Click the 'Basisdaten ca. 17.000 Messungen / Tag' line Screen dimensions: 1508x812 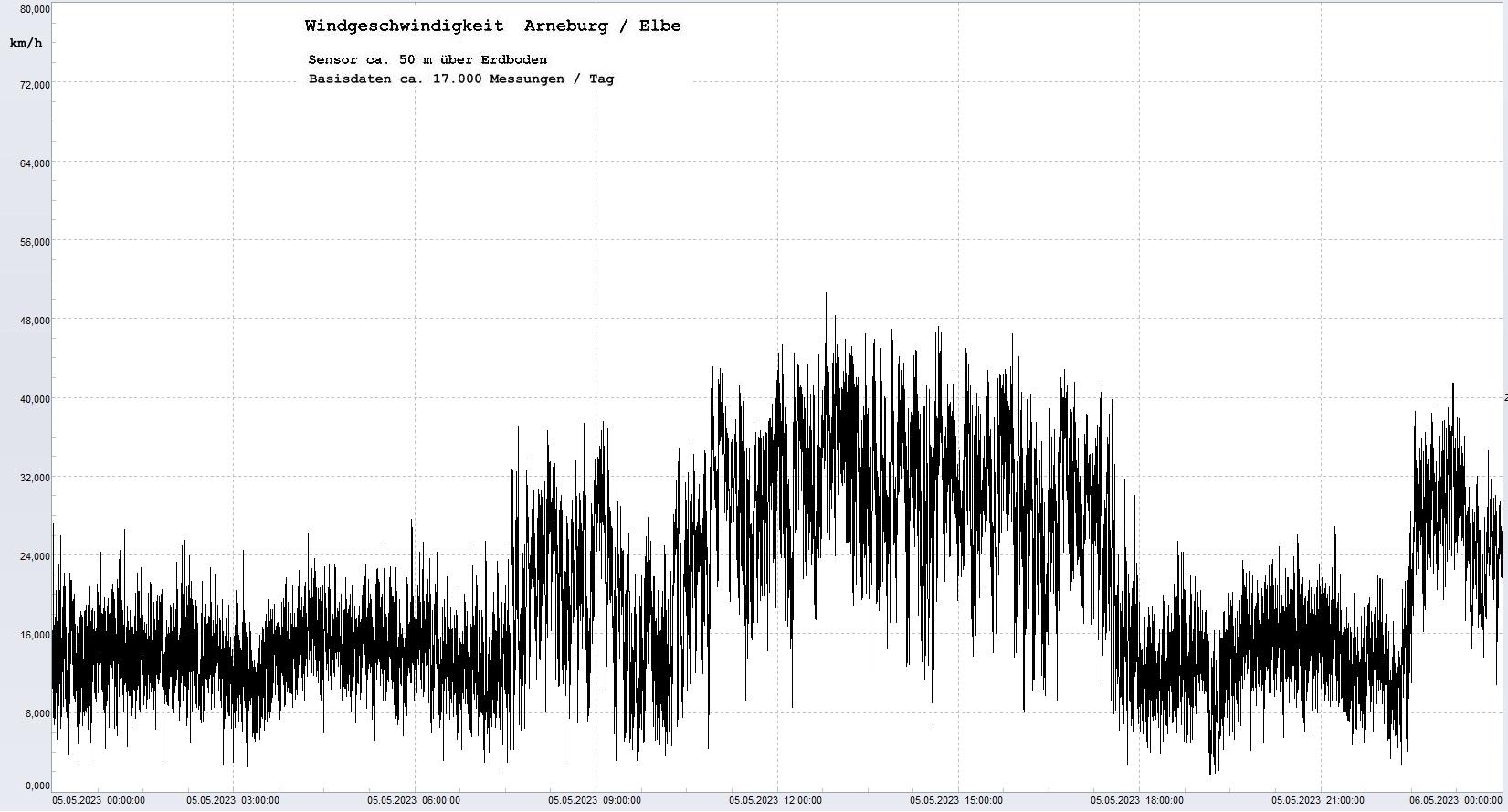tap(461, 79)
